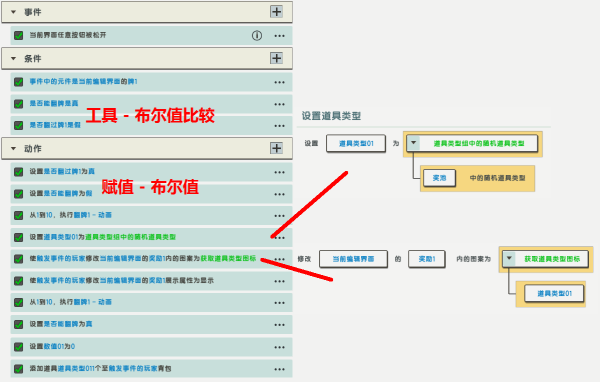This screenshot has height=382, width=600.
Task: Toggle checkbox for 奖励1展示属性为显示 action
Action: (18, 281)
